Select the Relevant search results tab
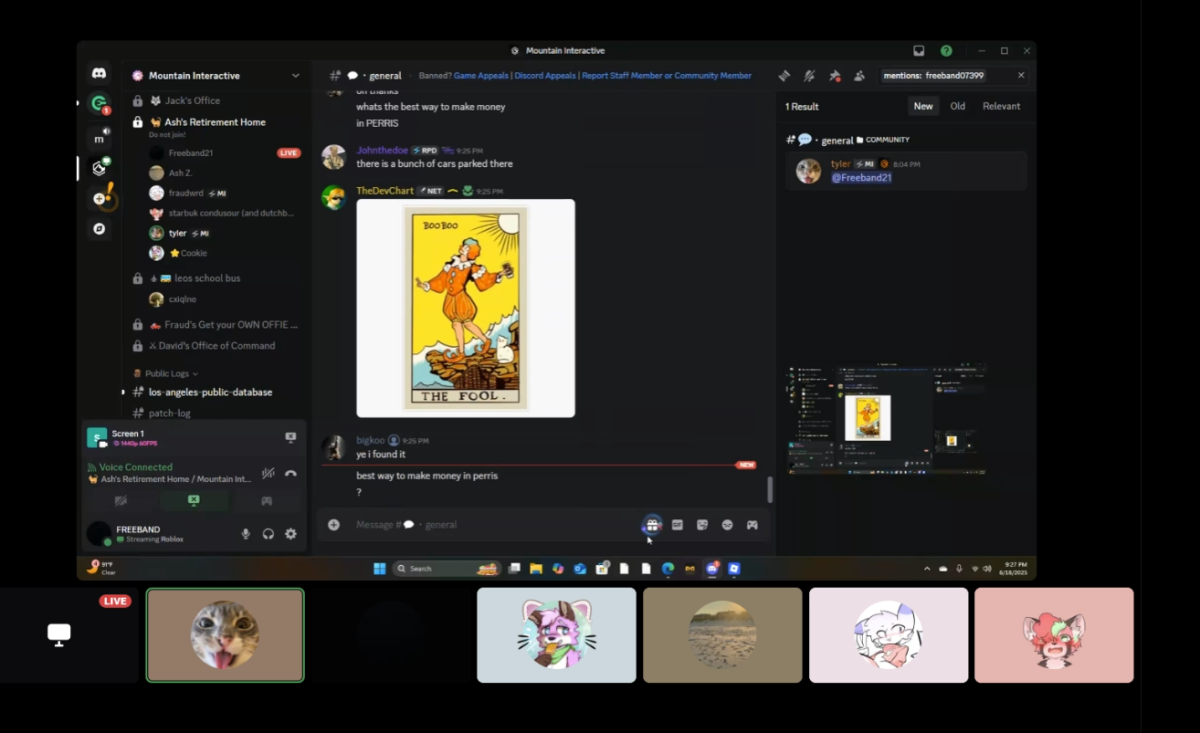This screenshot has height=733, width=1200. tap(1001, 106)
